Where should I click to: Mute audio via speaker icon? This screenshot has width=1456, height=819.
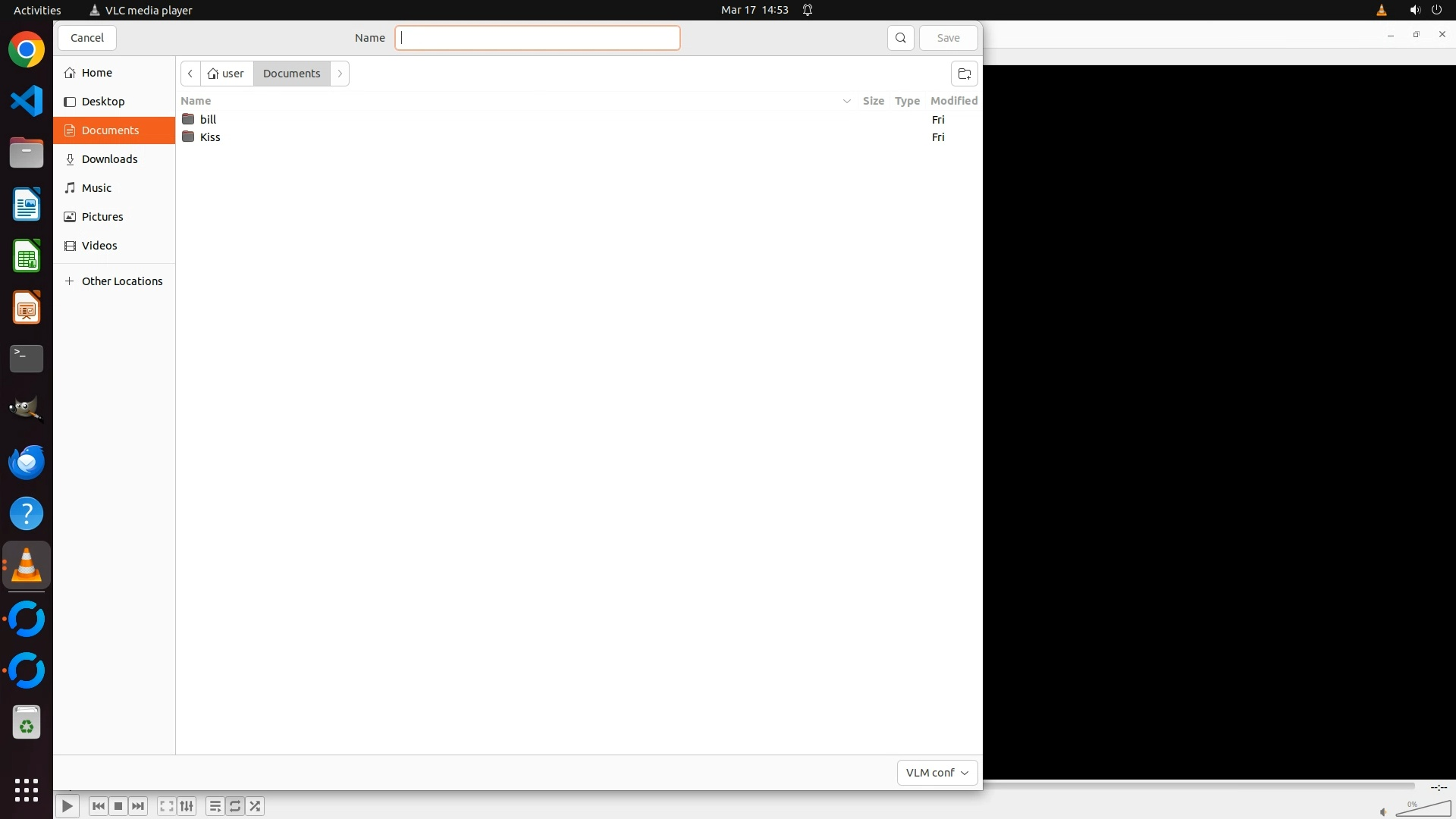(x=1383, y=812)
